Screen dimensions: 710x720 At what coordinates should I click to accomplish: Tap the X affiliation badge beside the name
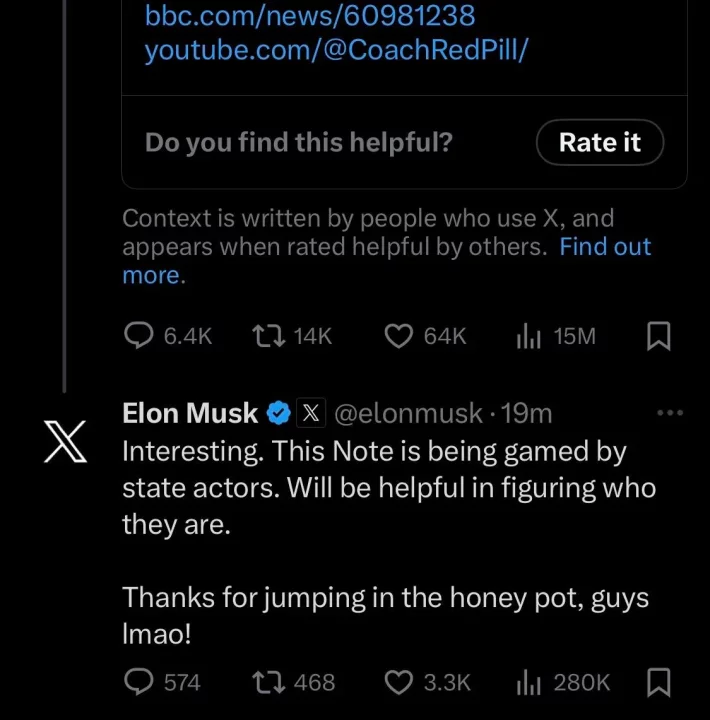pyautogui.click(x=311, y=412)
